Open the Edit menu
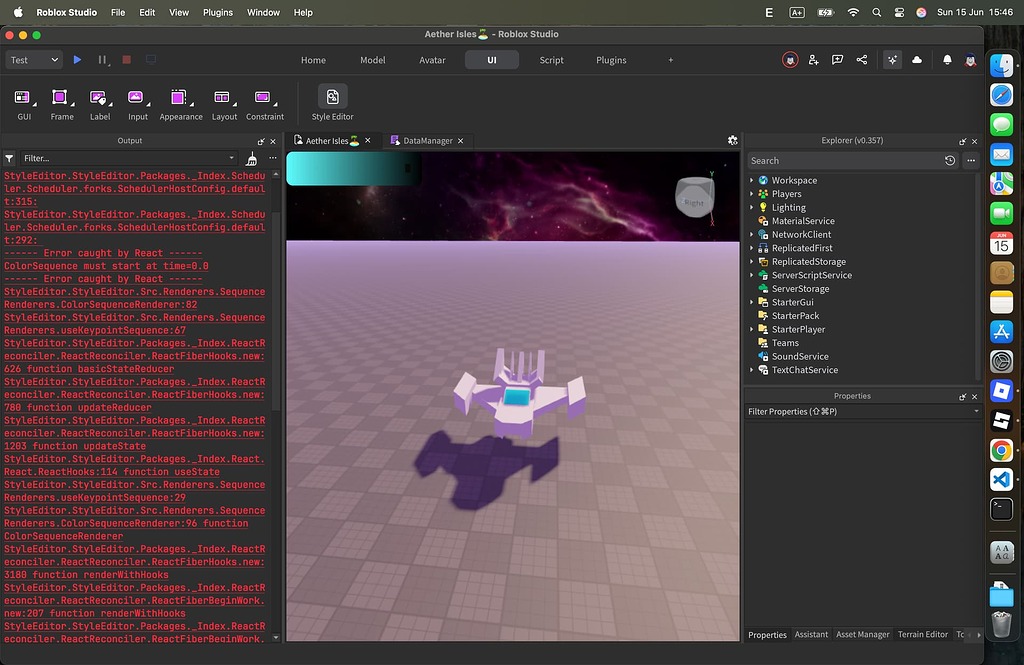 coord(147,12)
